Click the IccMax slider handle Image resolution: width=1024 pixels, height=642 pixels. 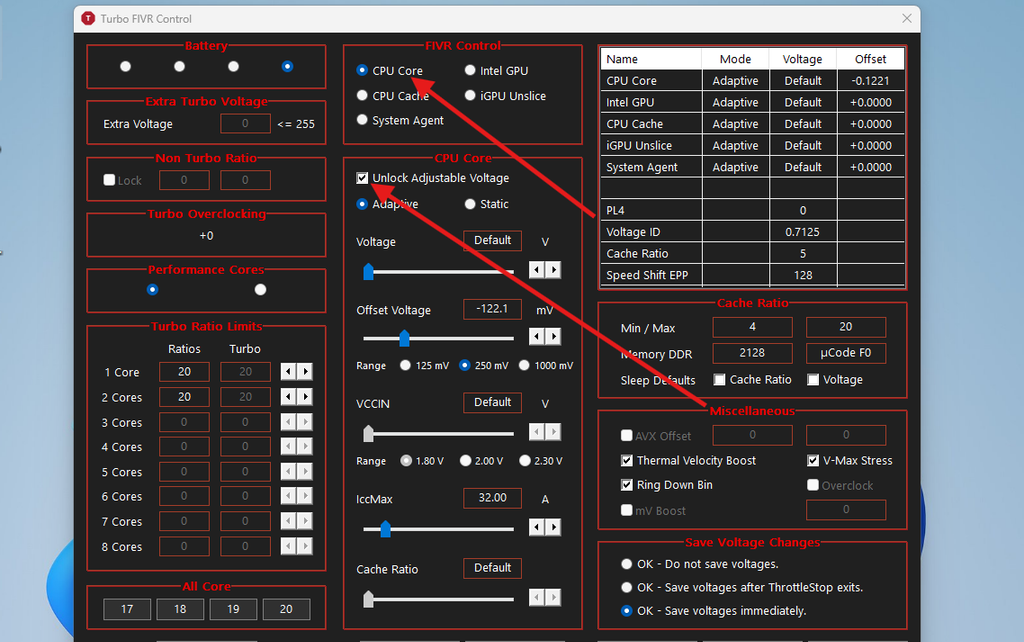point(385,528)
